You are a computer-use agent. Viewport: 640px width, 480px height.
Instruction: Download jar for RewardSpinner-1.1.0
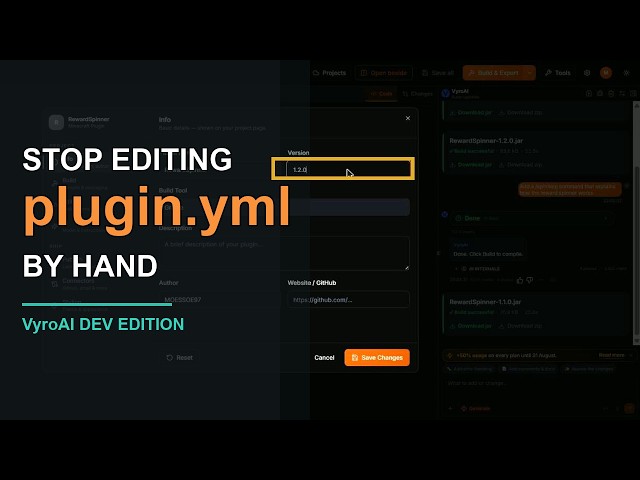coord(471,326)
